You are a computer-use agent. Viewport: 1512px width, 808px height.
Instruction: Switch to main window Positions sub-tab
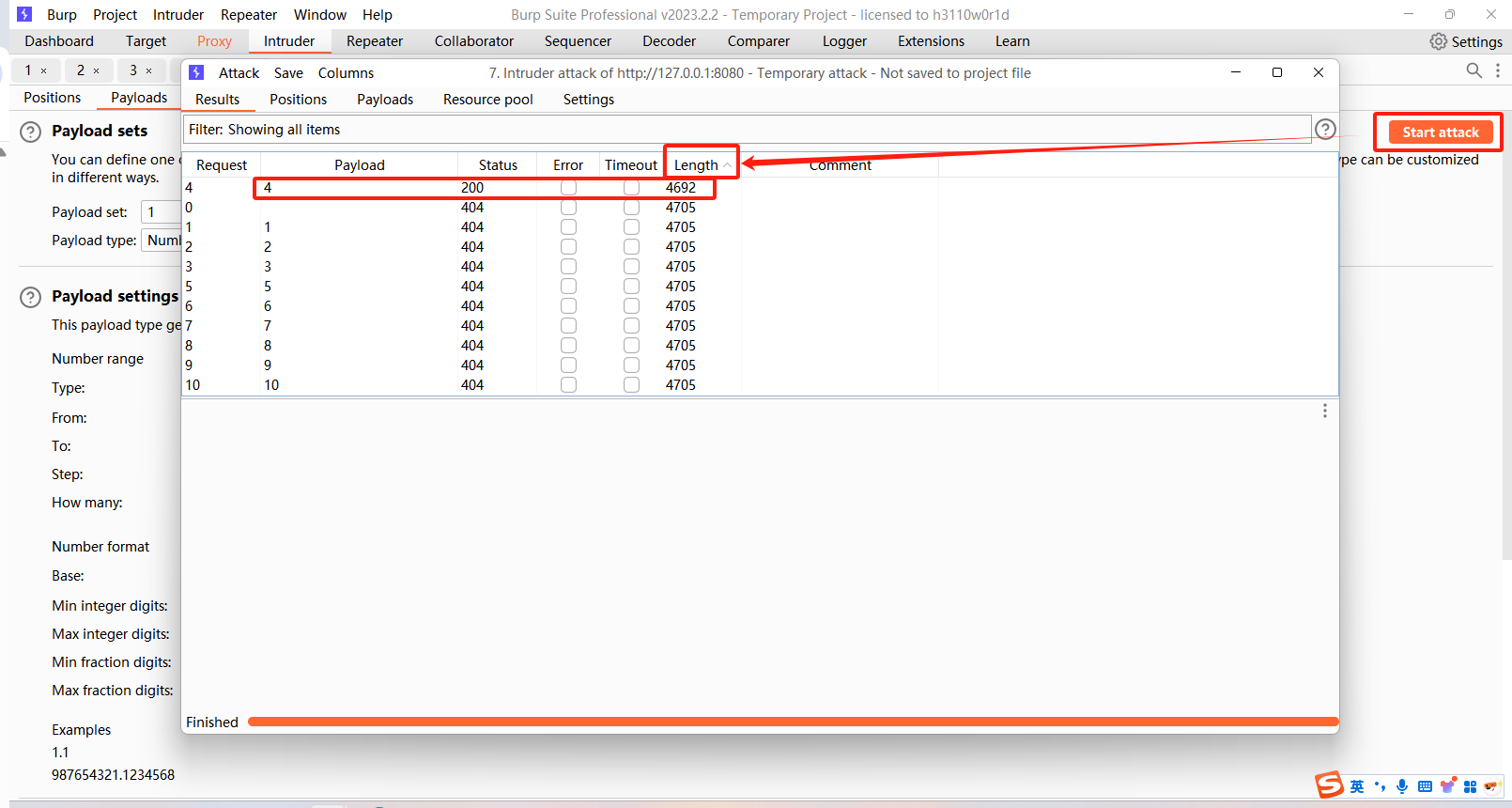53,98
